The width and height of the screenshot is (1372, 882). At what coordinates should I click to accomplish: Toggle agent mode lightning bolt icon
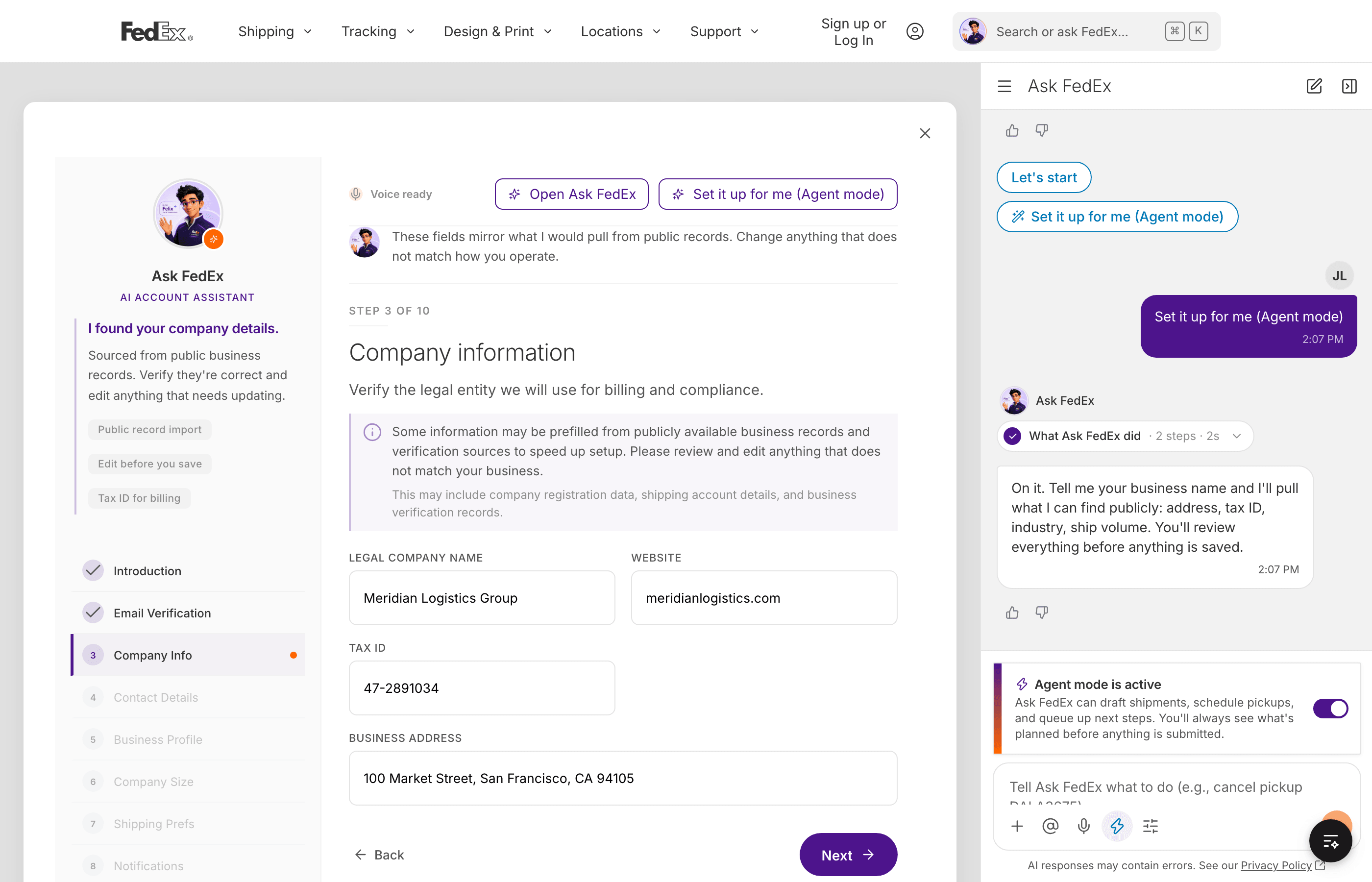coord(1117,826)
